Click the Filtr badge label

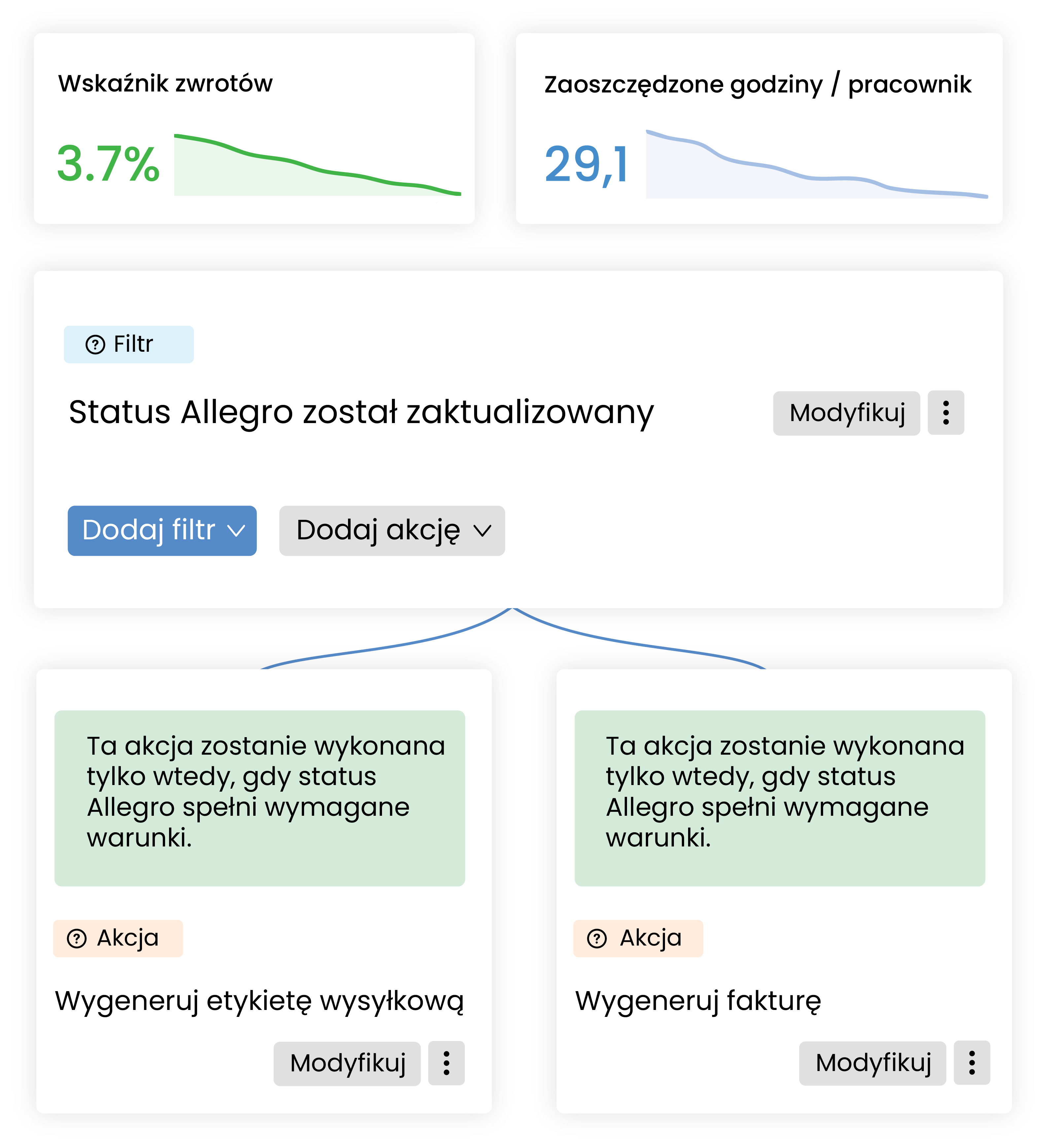click(133, 345)
